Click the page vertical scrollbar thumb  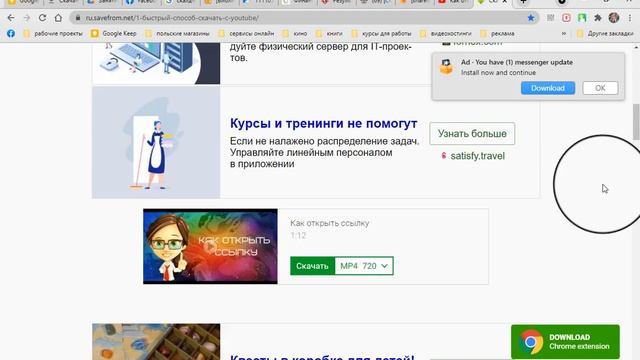tap(636, 122)
